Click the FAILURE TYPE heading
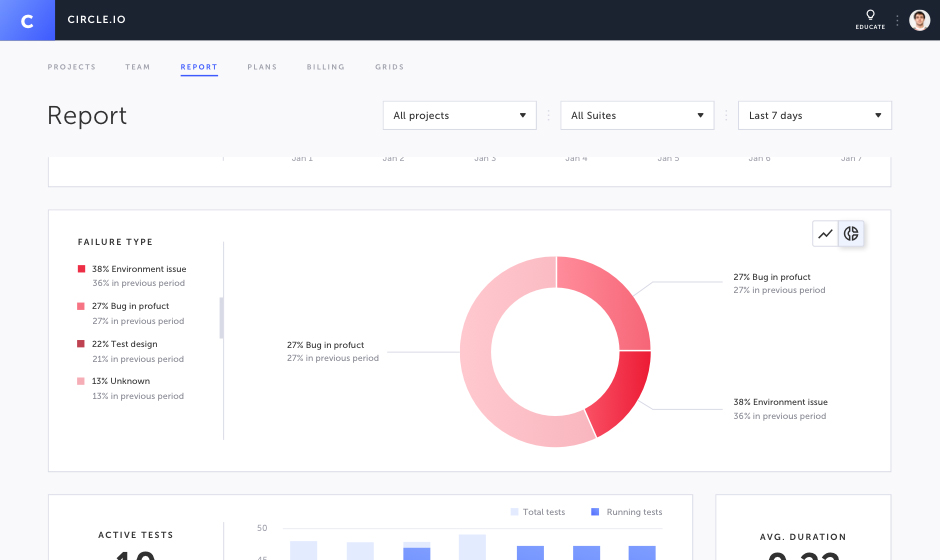 (x=115, y=242)
